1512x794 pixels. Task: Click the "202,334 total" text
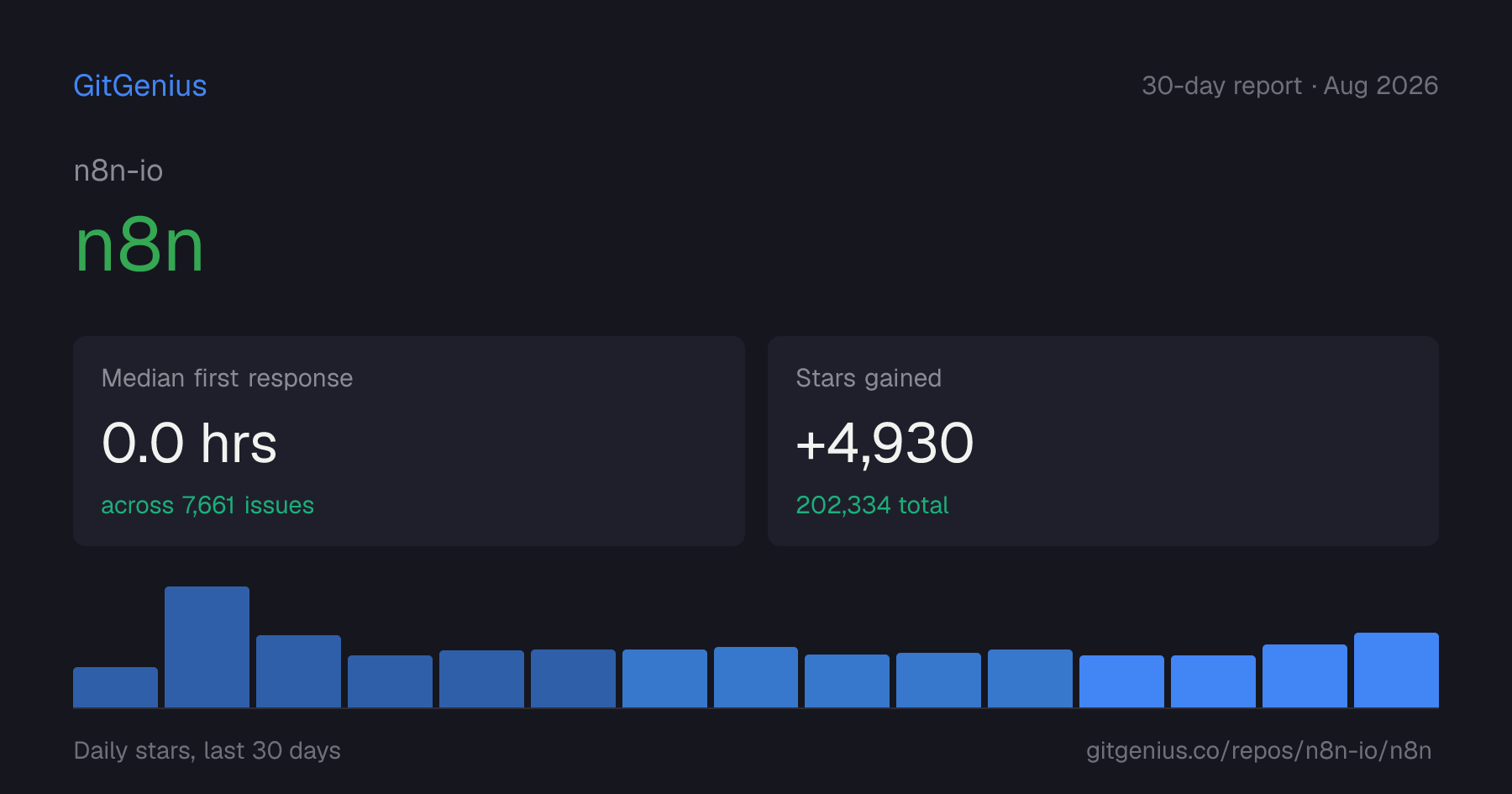(872, 505)
